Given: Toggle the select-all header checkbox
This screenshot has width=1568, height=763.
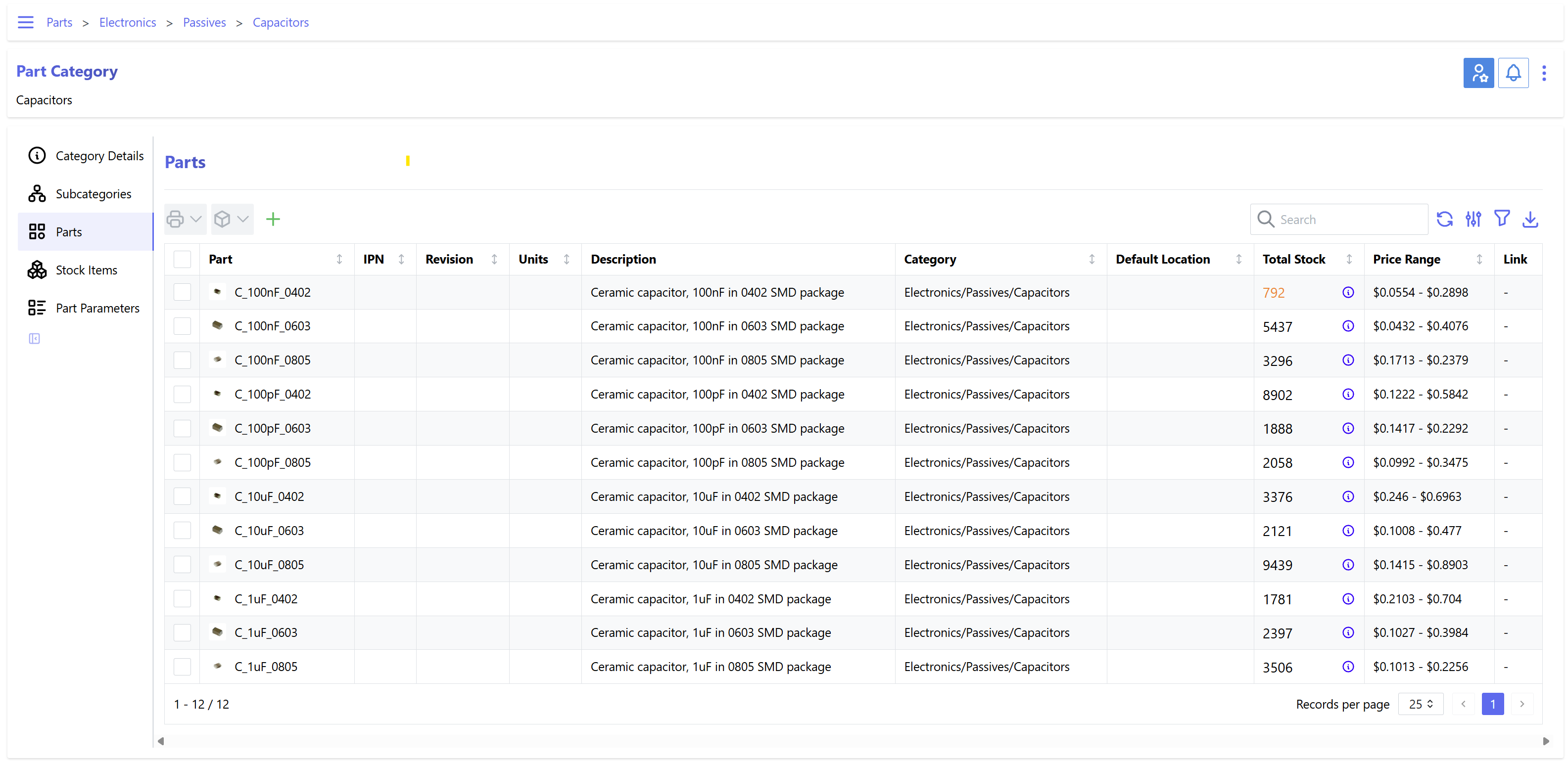Looking at the screenshot, I should [x=182, y=259].
